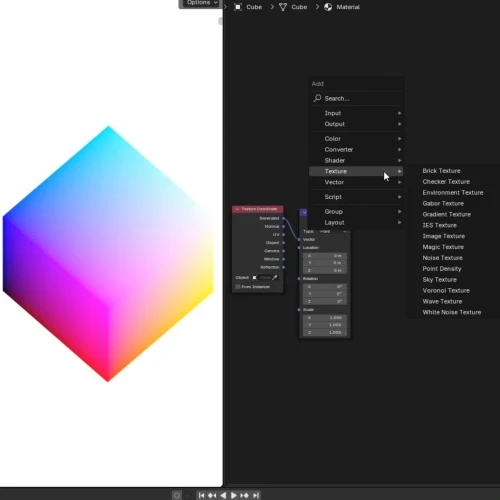Viewport: 500px width, 500px height.
Task: Click the Scale Z value field
Action: [x=325, y=332]
